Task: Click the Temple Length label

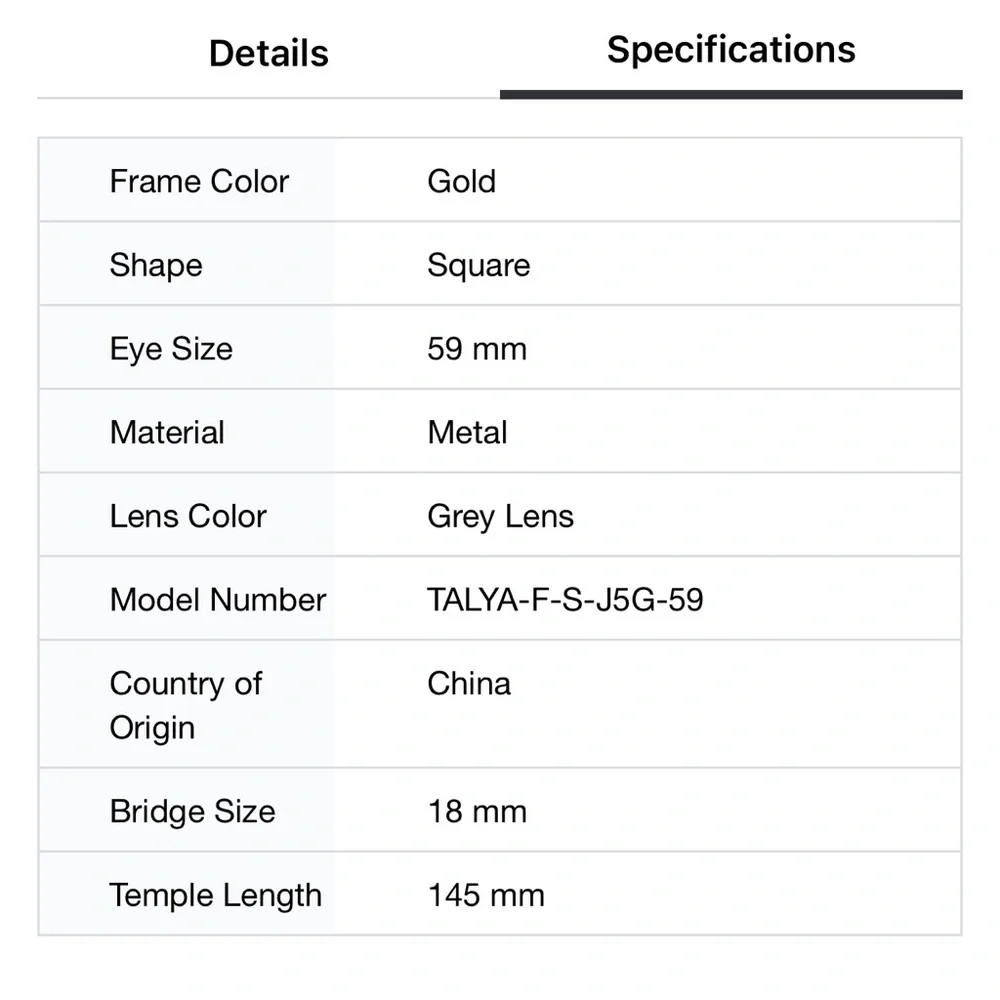Action: (216, 895)
